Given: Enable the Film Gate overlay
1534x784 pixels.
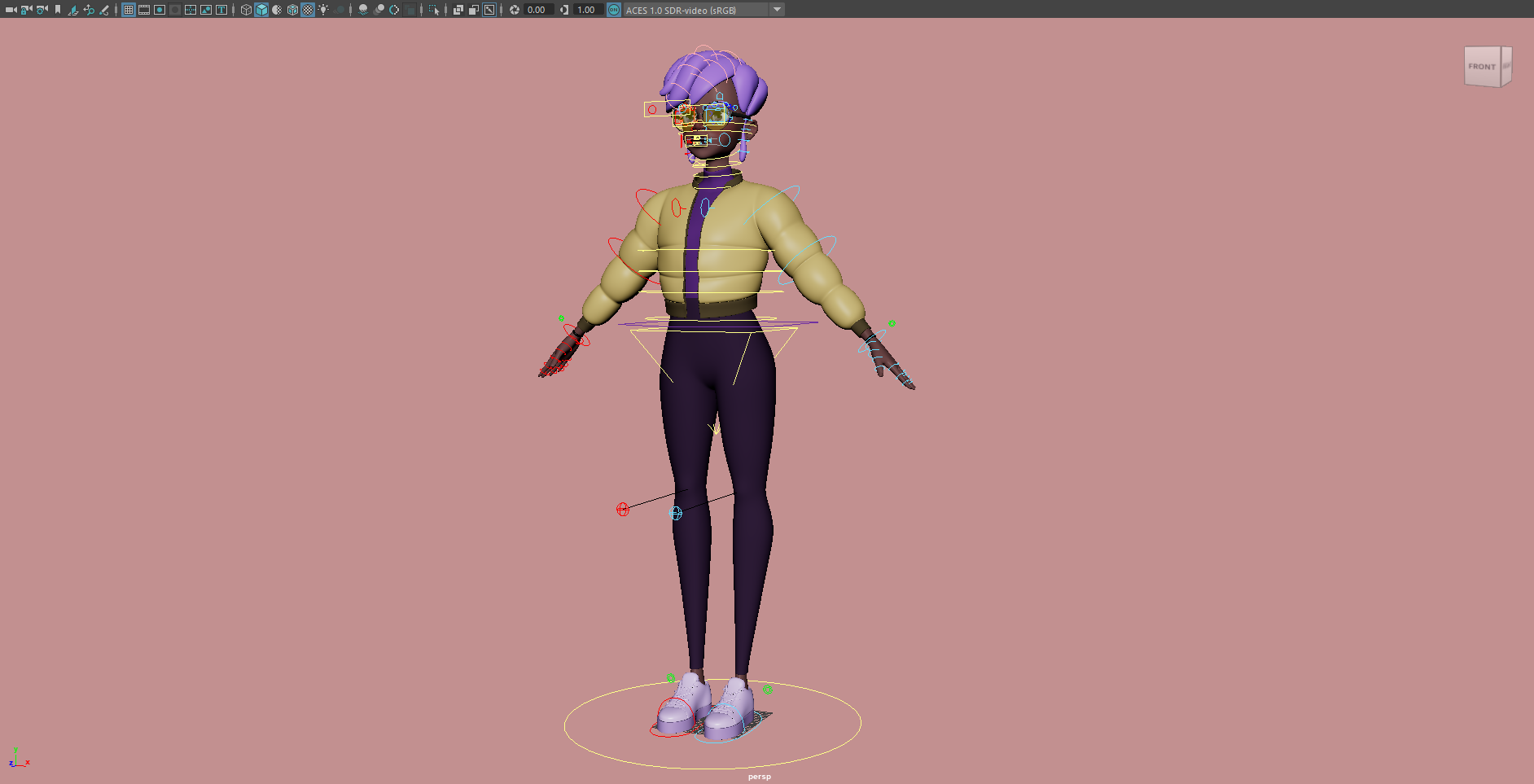Looking at the screenshot, I should 144,10.
